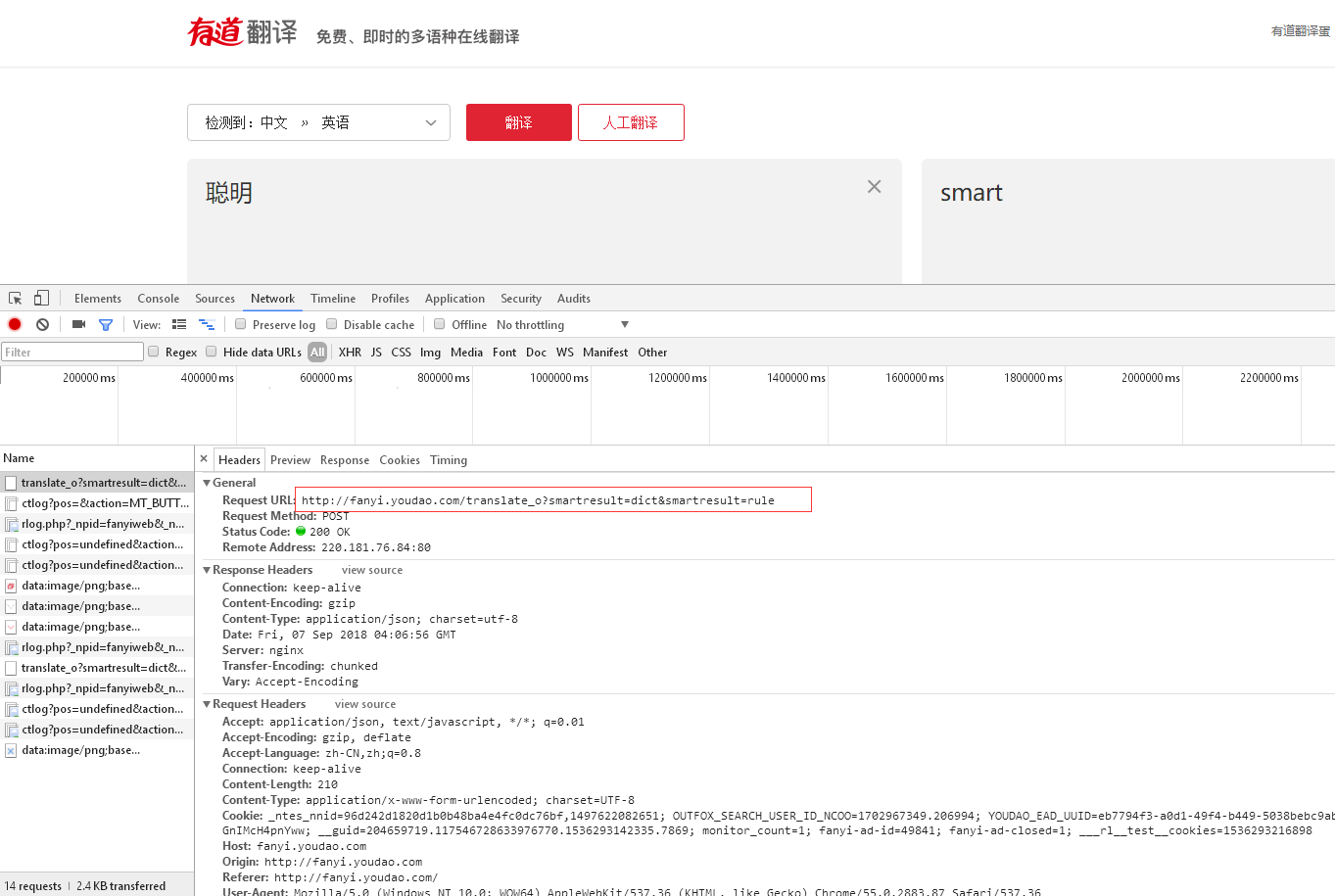Toggle the waterfall overview icon
Image resolution: width=1335 pixels, height=896 pixels.
tap(207, 325)
